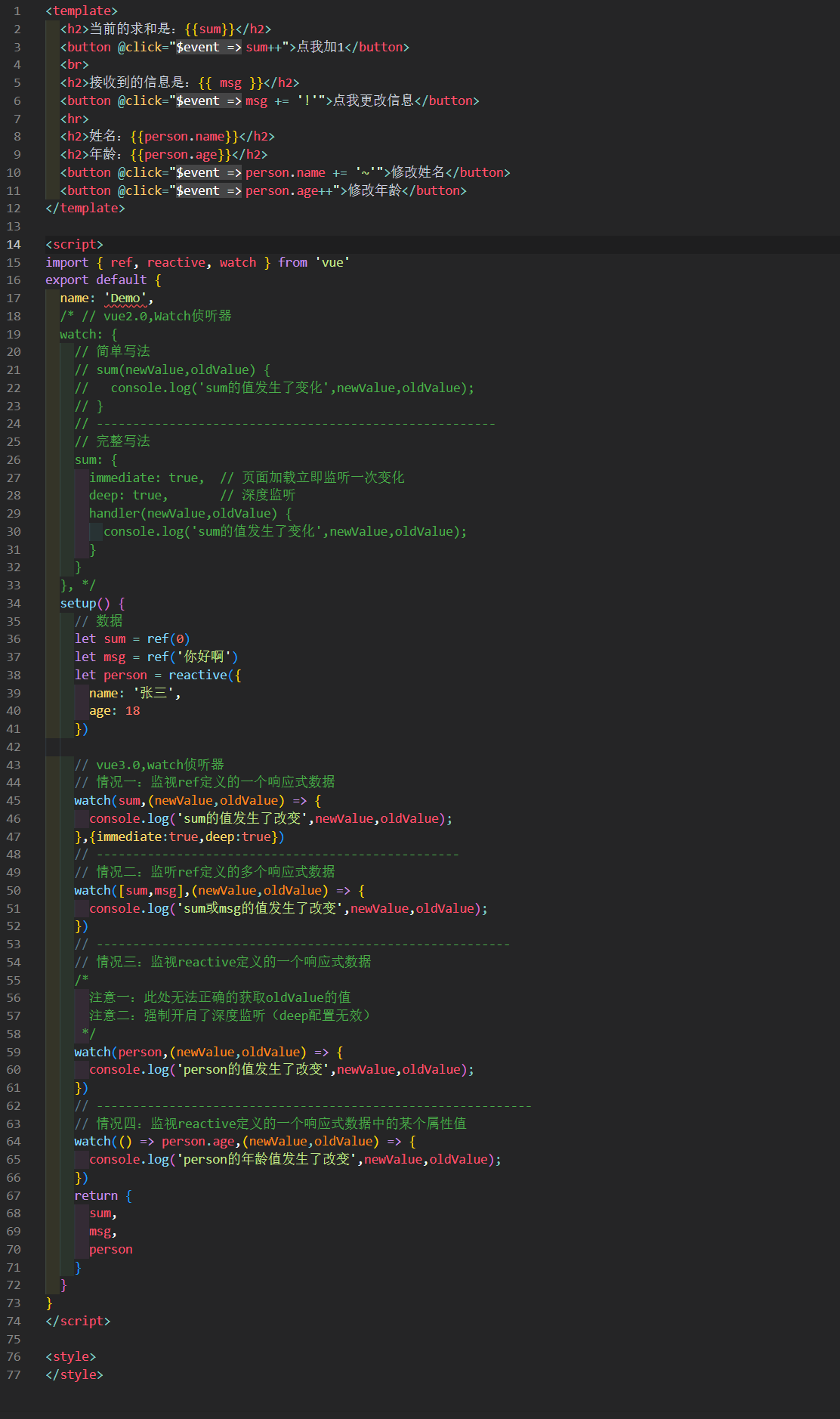The width and height of the screenshot is (840, 1419).
Task: Click {{person.name}} on line 8
Action: [x=184, y=136]
